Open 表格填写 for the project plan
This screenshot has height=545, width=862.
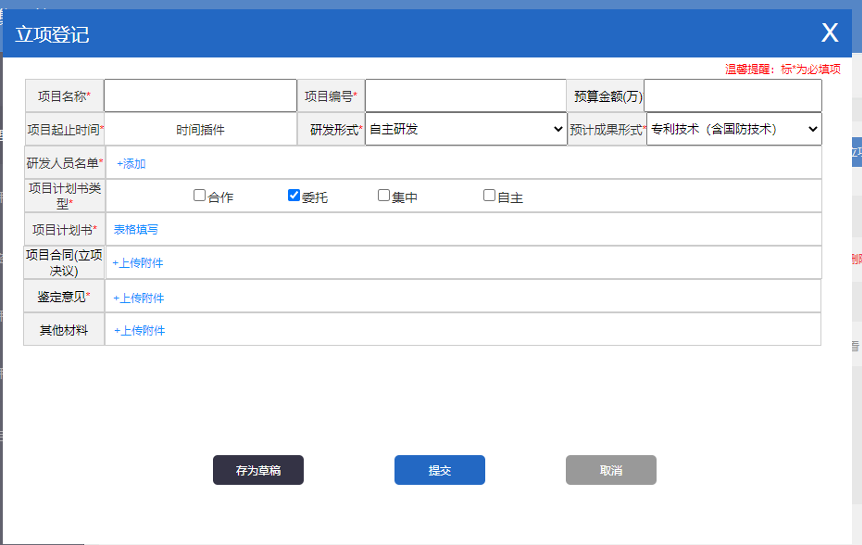pyautogui.click(x=135, y=229)
